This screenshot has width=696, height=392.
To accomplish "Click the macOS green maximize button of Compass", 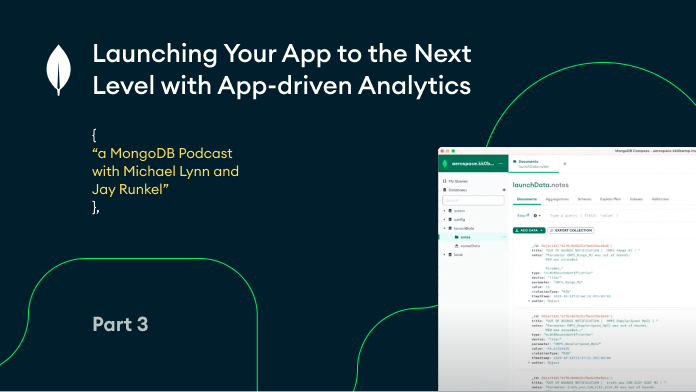I will (x=453, y=151).
